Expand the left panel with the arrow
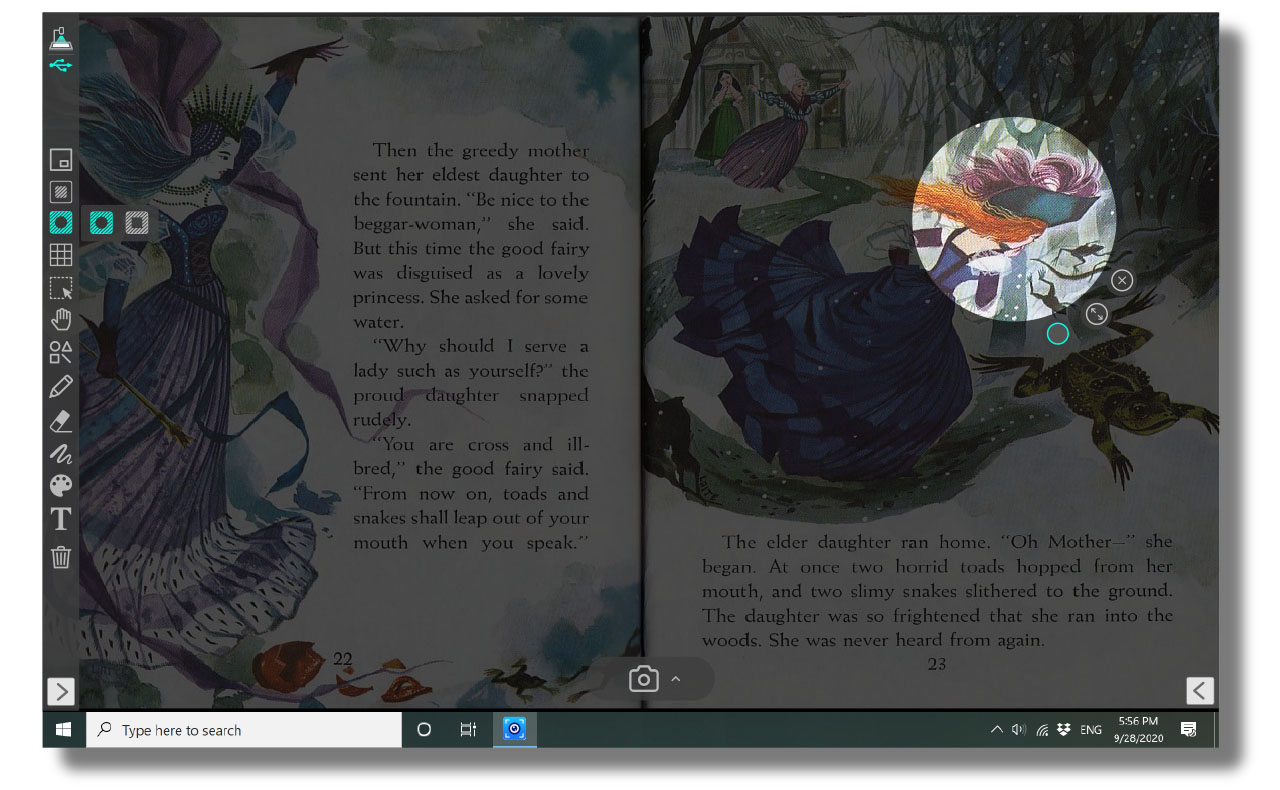Screen dimensions: 1280x790 pos(60,691)
